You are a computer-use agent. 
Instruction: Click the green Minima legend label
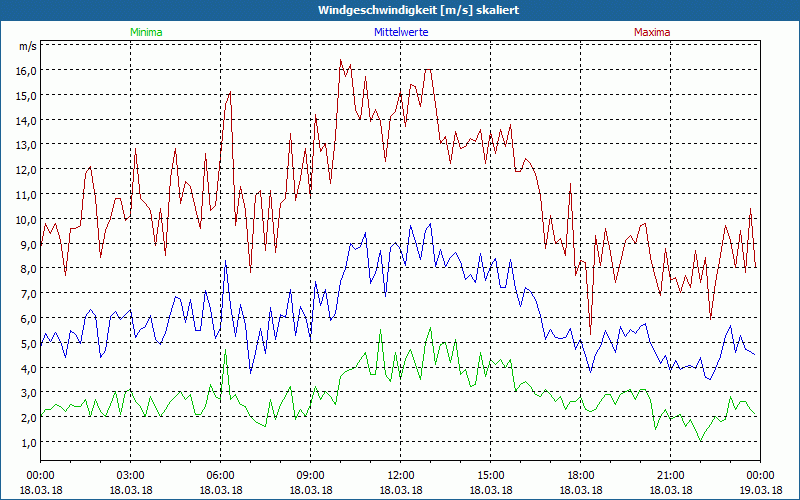(x=146, y=32)
